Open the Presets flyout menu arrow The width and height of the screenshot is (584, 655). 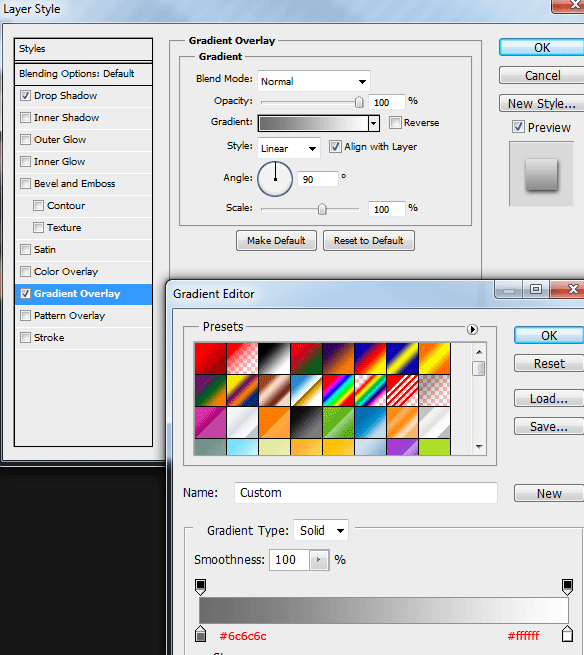click(472, 330)
